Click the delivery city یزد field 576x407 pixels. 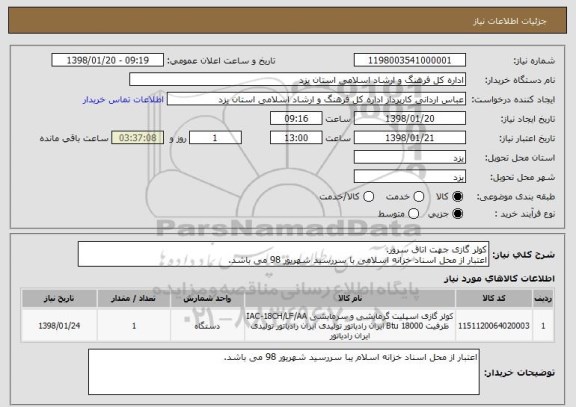click(410, 177)
